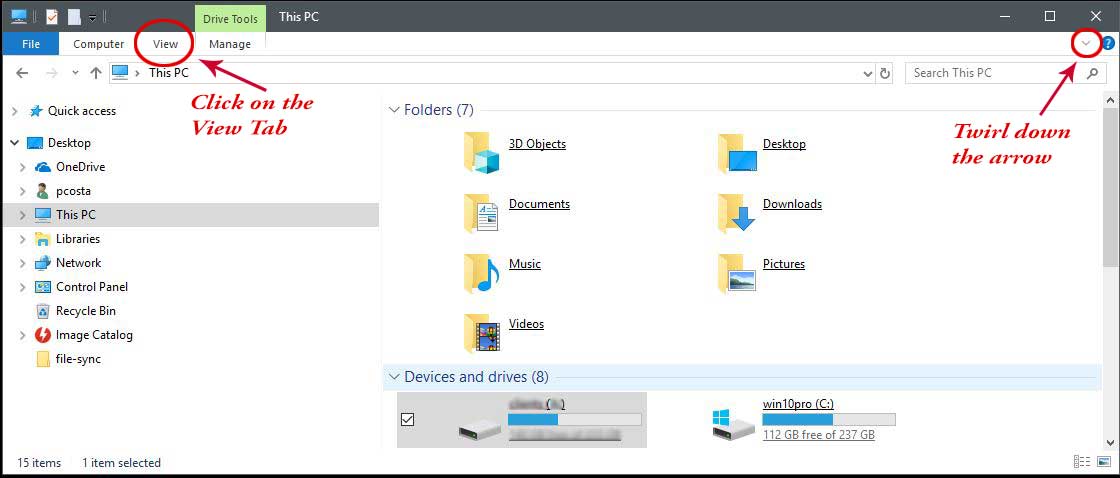Expand the OneDrive tree node
Viewport: 1120px width, 478px height.
[x=23, y=167]
